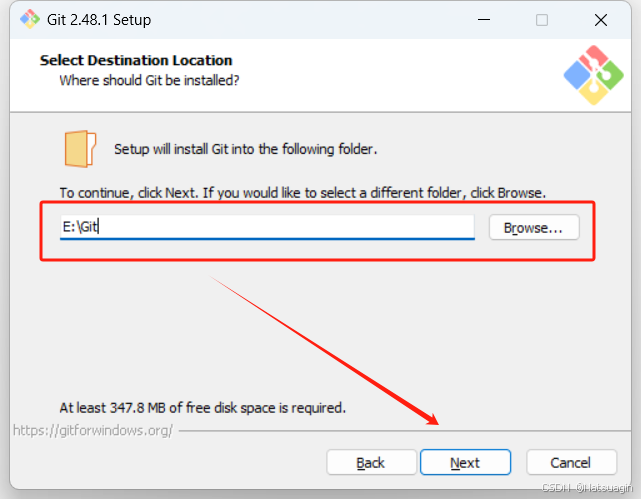Go back with the Back button
641x499 pixels.
371,462
